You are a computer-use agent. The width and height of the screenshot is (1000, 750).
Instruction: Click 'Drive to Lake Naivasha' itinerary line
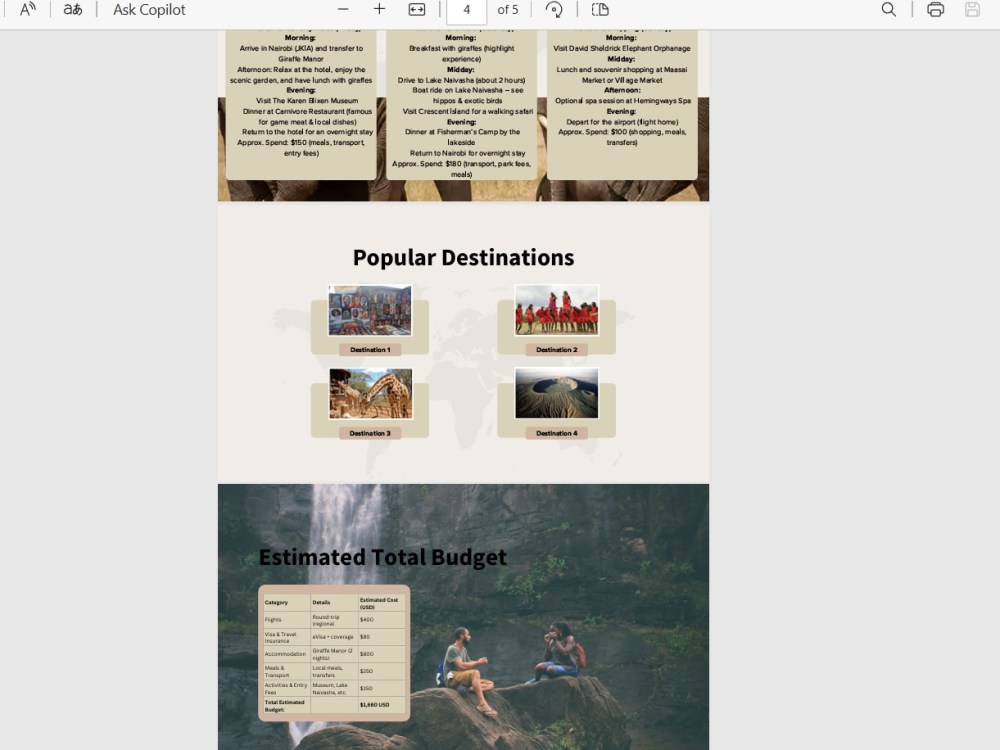pos(461,80)
